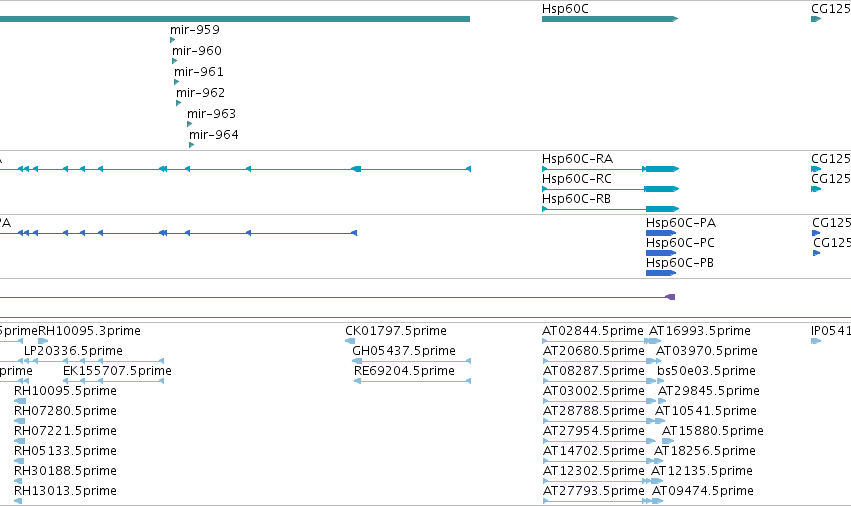
Task: Click EST AT10541.5prime
Action: point(706,411)
